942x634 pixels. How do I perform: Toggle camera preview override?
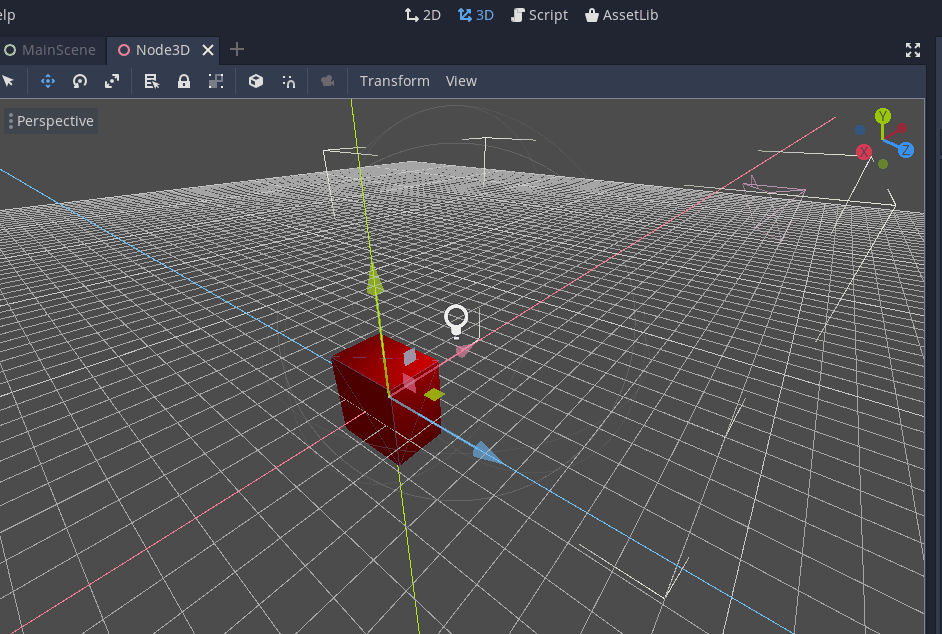[x=327, y=81]
